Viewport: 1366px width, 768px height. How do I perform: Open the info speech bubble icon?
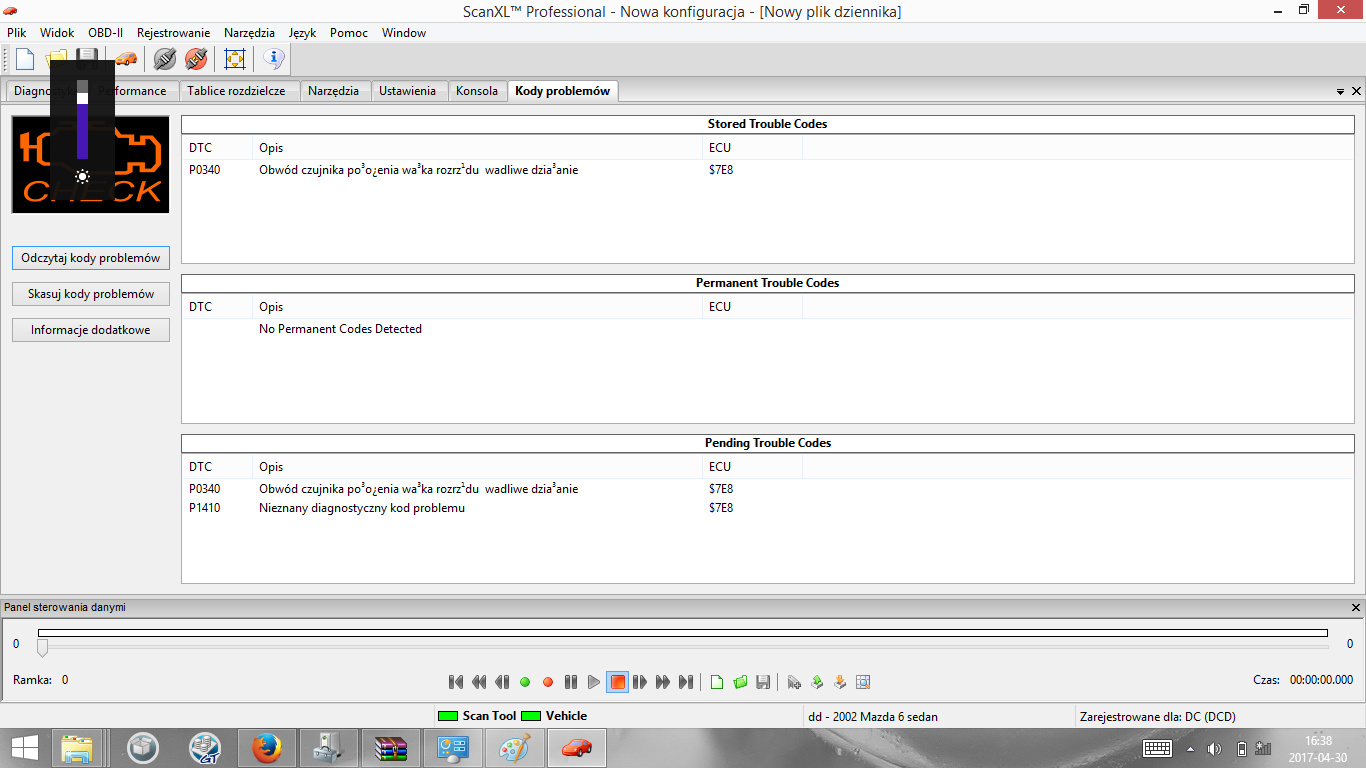tap(274, 59)
